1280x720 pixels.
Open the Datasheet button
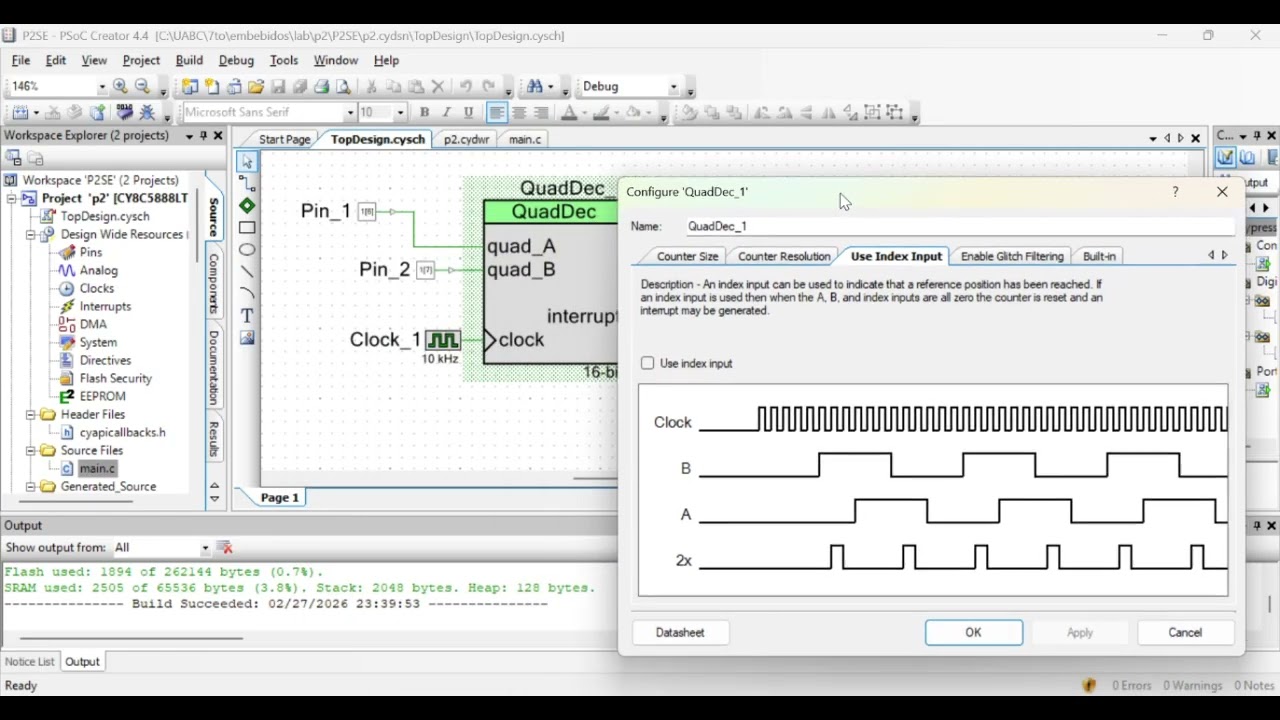pos(680,632)
